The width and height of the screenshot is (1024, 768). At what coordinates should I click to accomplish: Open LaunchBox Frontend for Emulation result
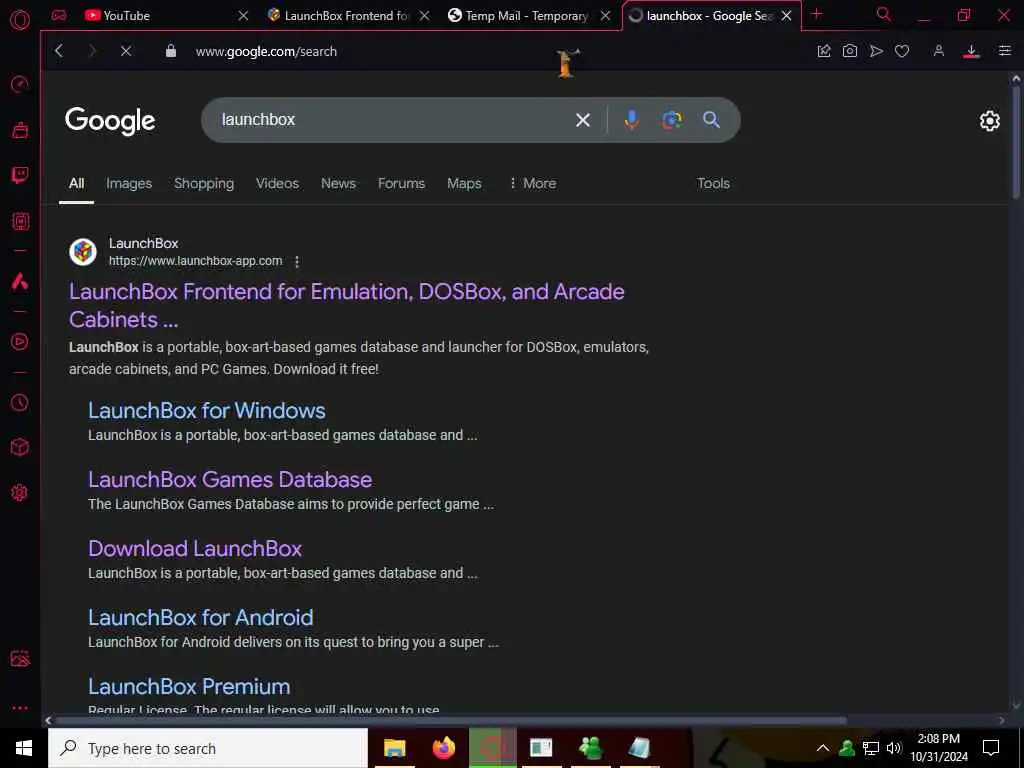point(347,305)
